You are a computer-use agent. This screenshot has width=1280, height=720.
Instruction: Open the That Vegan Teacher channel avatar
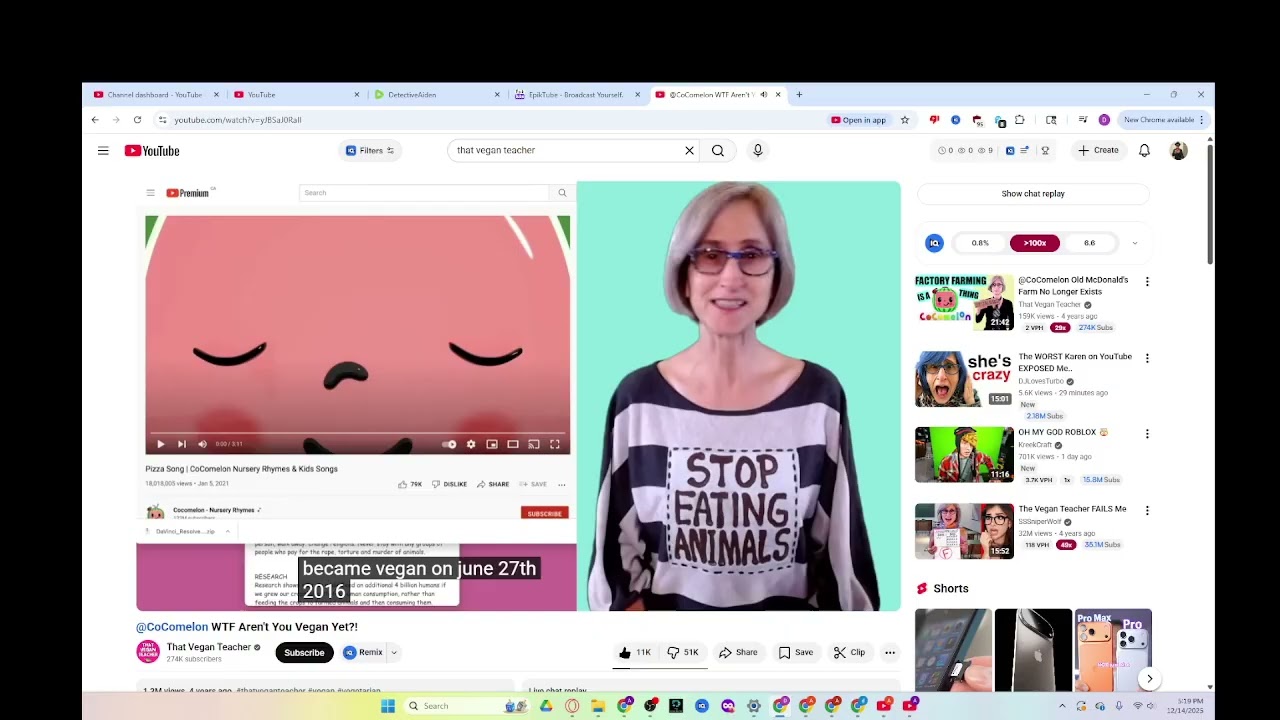tap(148, 652)
